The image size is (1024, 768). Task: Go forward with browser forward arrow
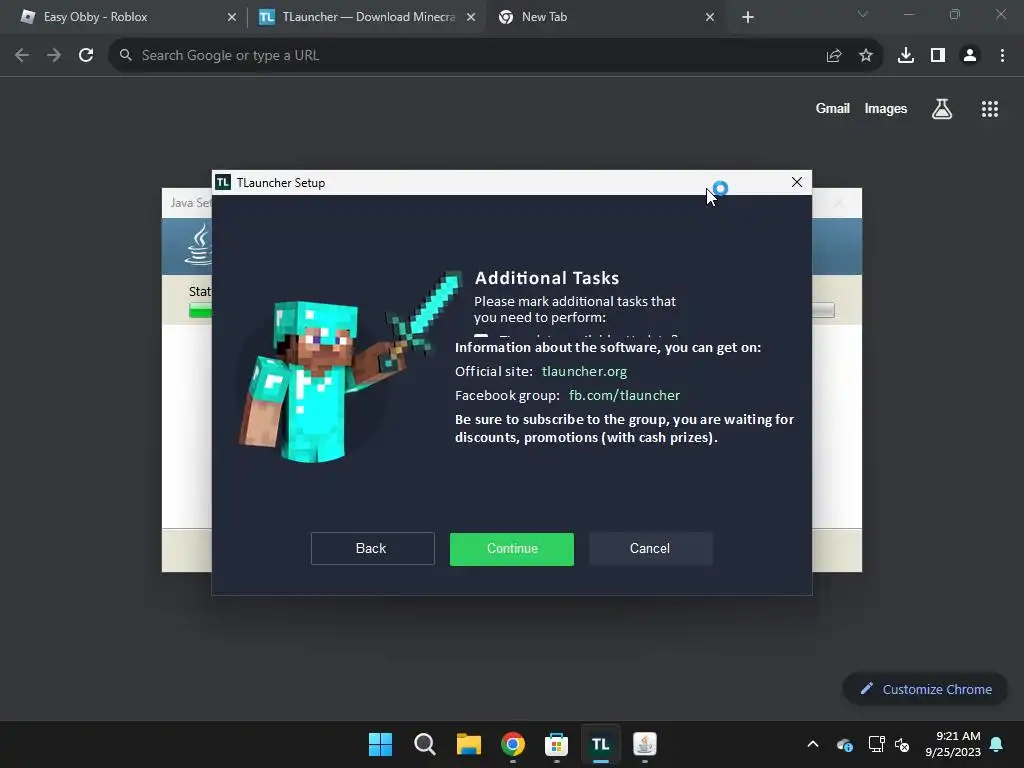coord(54,56)
